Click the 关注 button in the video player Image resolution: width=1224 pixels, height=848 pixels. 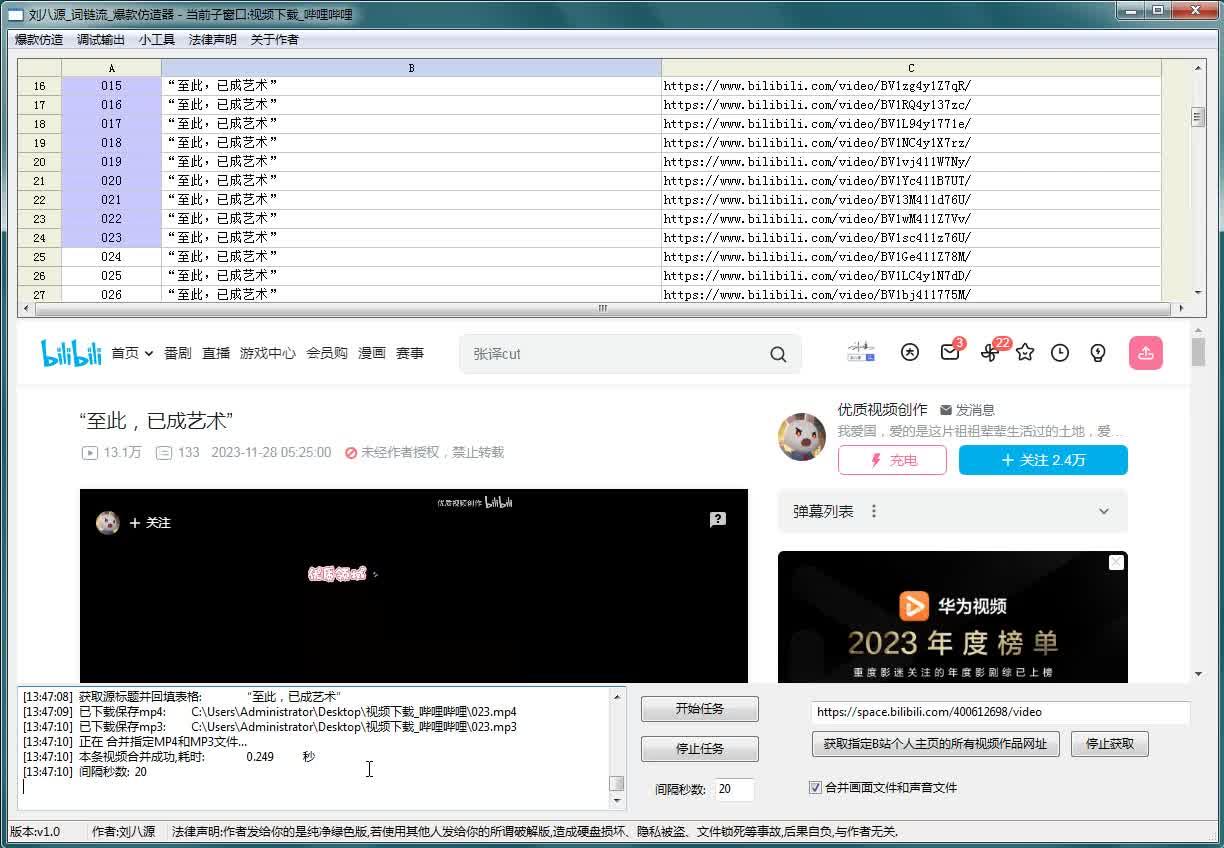point(151,522)
